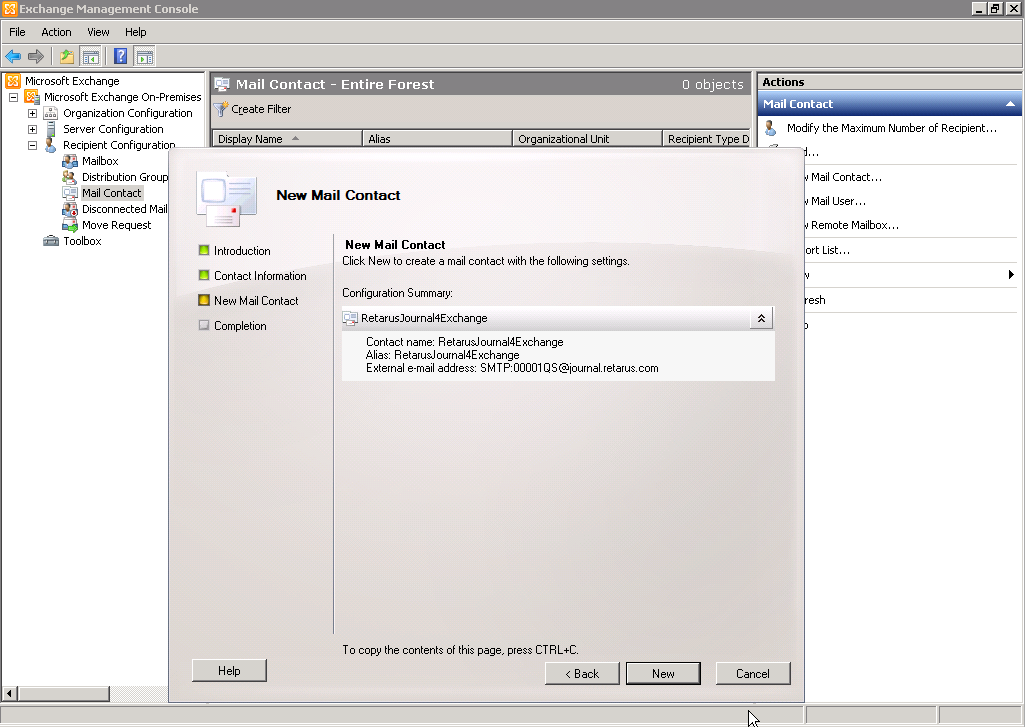Screen dimensions: 1025x727
Task: Click the Back arrow toolbar icon
Action: click(x=13, y=57)
